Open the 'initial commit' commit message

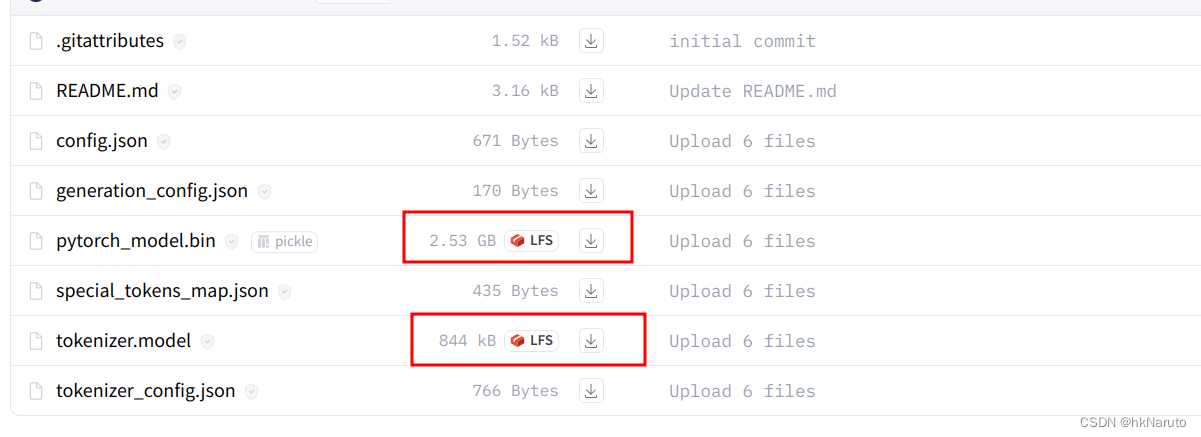coord(742,41)
